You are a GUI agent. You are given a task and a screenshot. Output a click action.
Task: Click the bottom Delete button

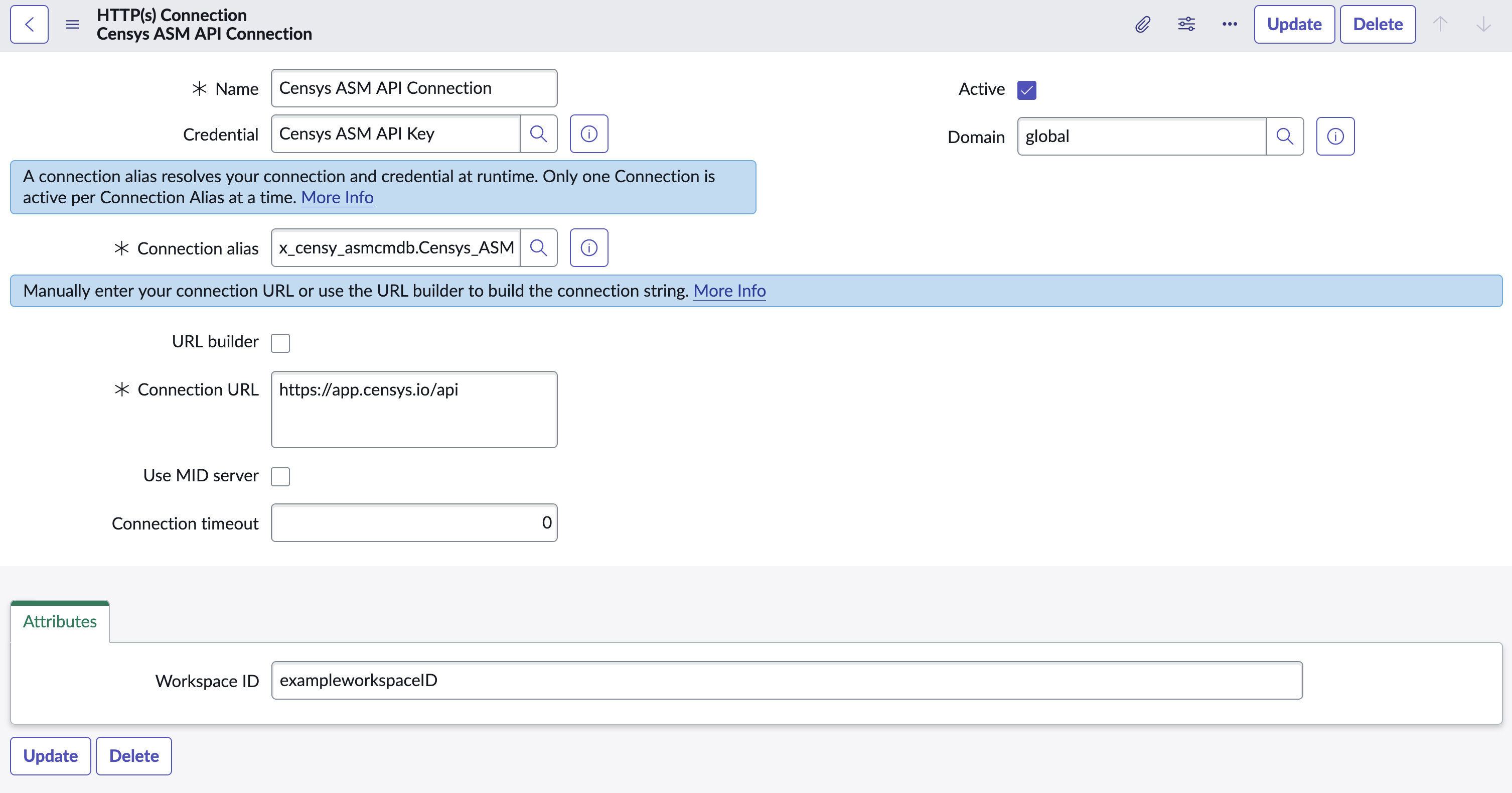(134, 756)
